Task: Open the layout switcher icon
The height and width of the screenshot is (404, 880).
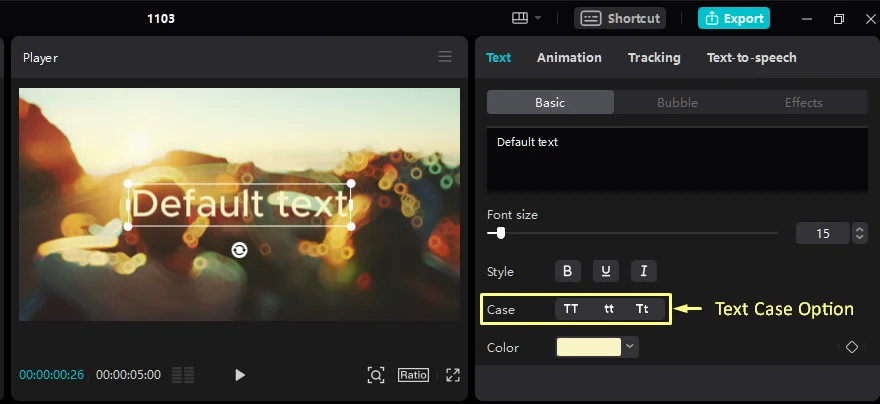Action: click(x=520, y=18)
